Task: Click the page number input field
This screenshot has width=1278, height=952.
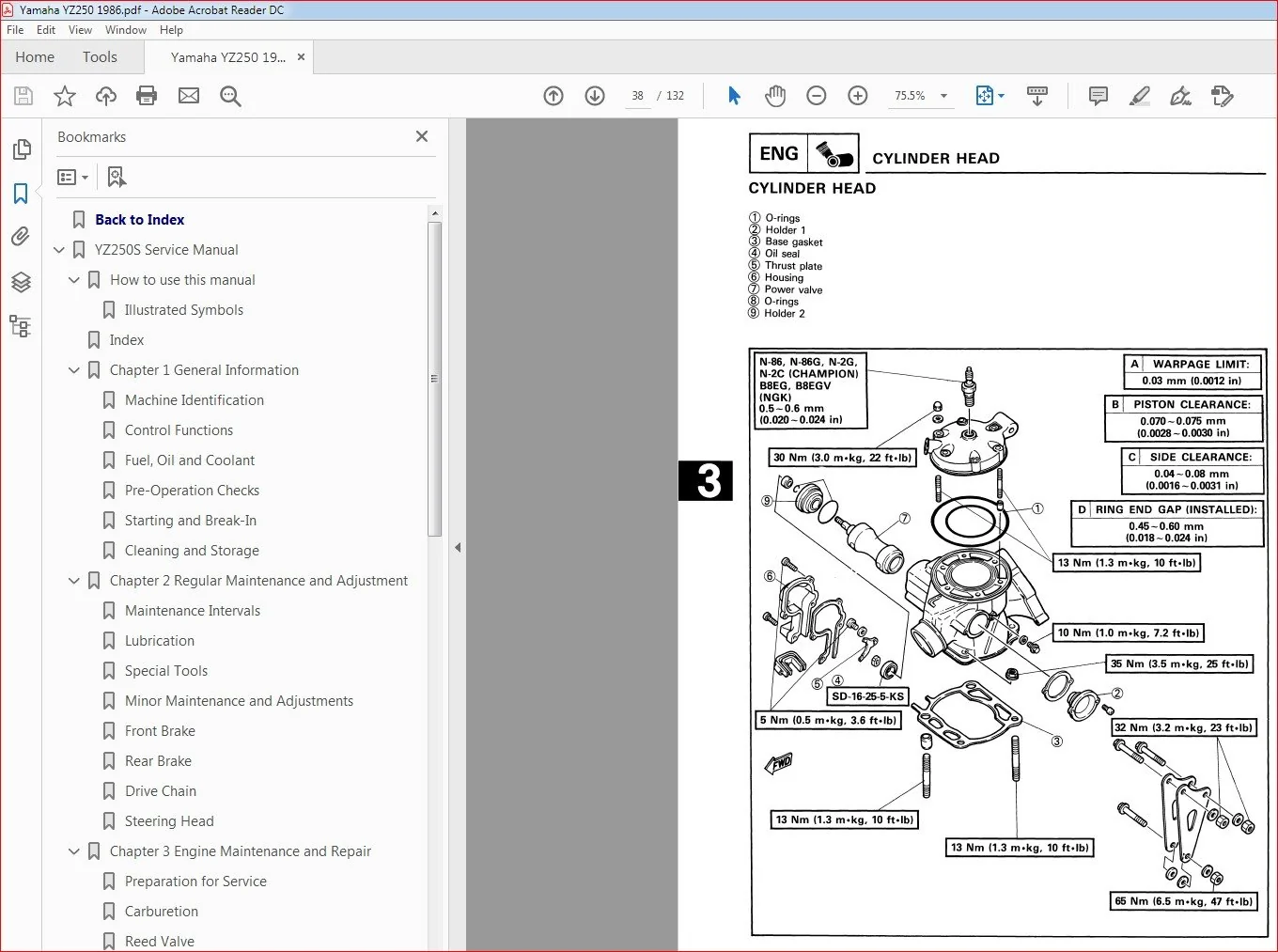Action: tap(638, 96)
